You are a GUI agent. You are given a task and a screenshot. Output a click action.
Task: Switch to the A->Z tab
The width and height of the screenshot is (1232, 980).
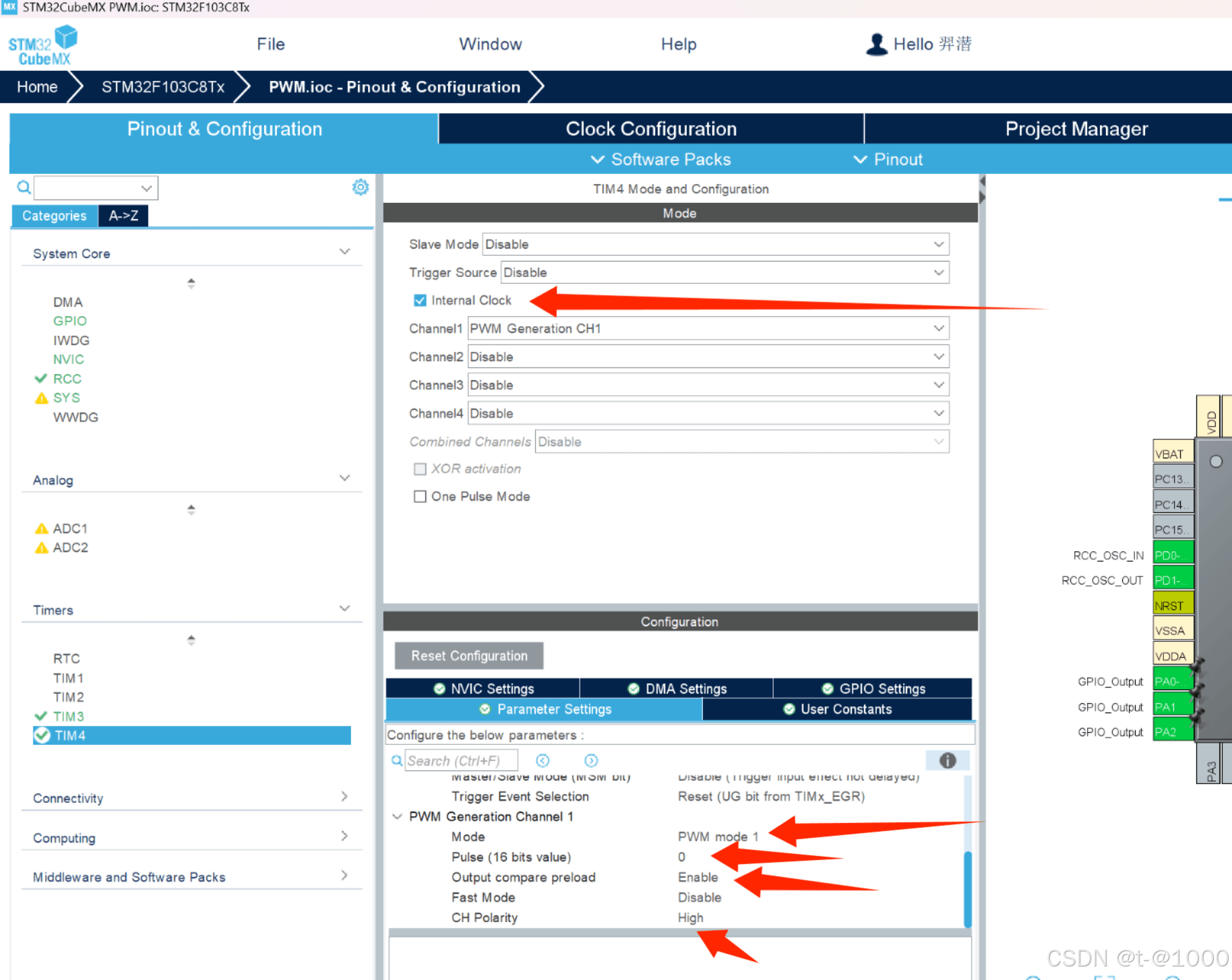pyautogui.click(x=123, y=216)
